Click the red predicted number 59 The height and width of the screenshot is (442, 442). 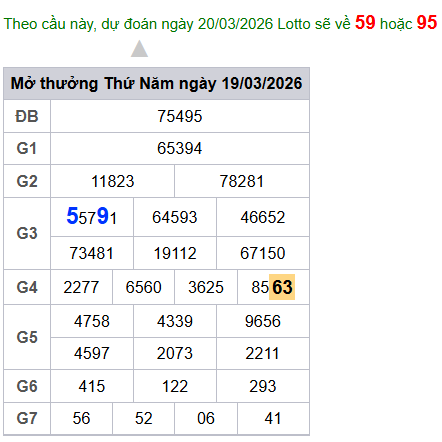(x=365, y=23)
